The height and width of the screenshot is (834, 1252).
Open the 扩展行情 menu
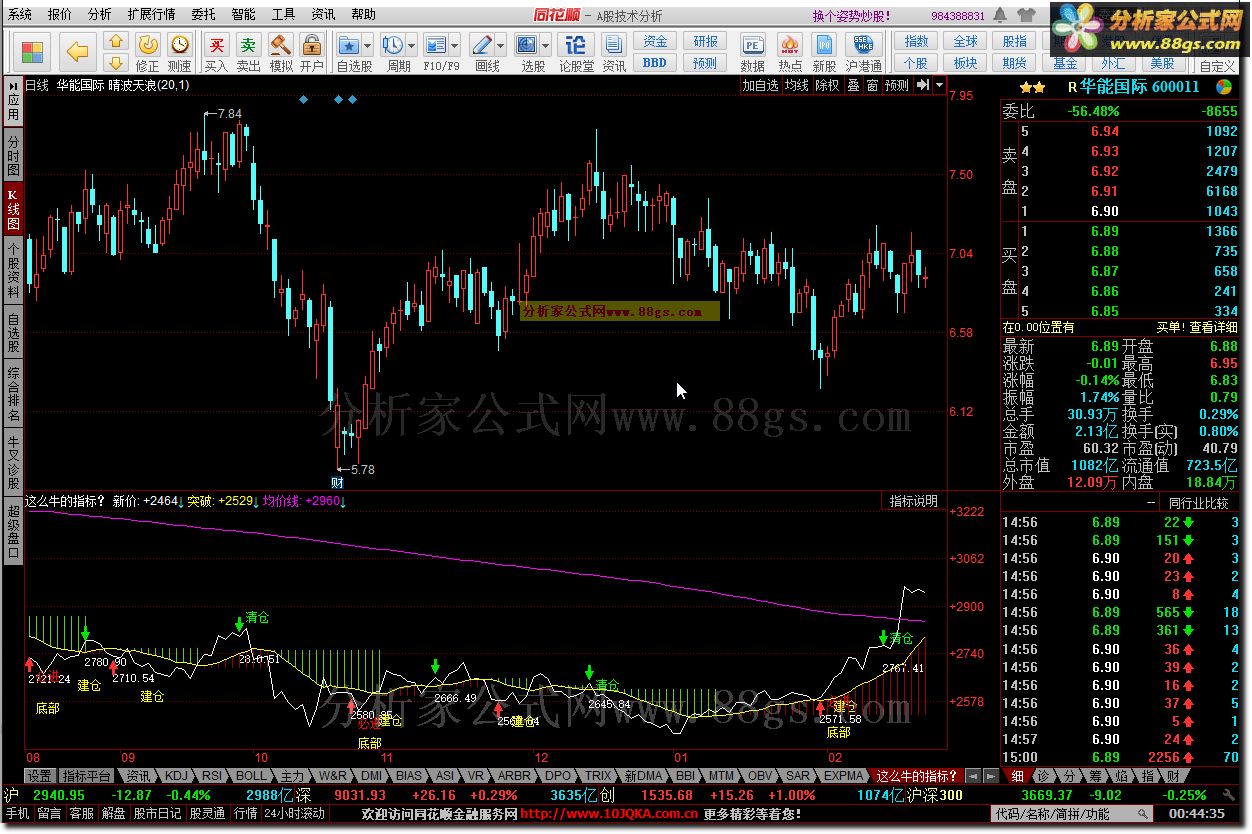[151, 15]
